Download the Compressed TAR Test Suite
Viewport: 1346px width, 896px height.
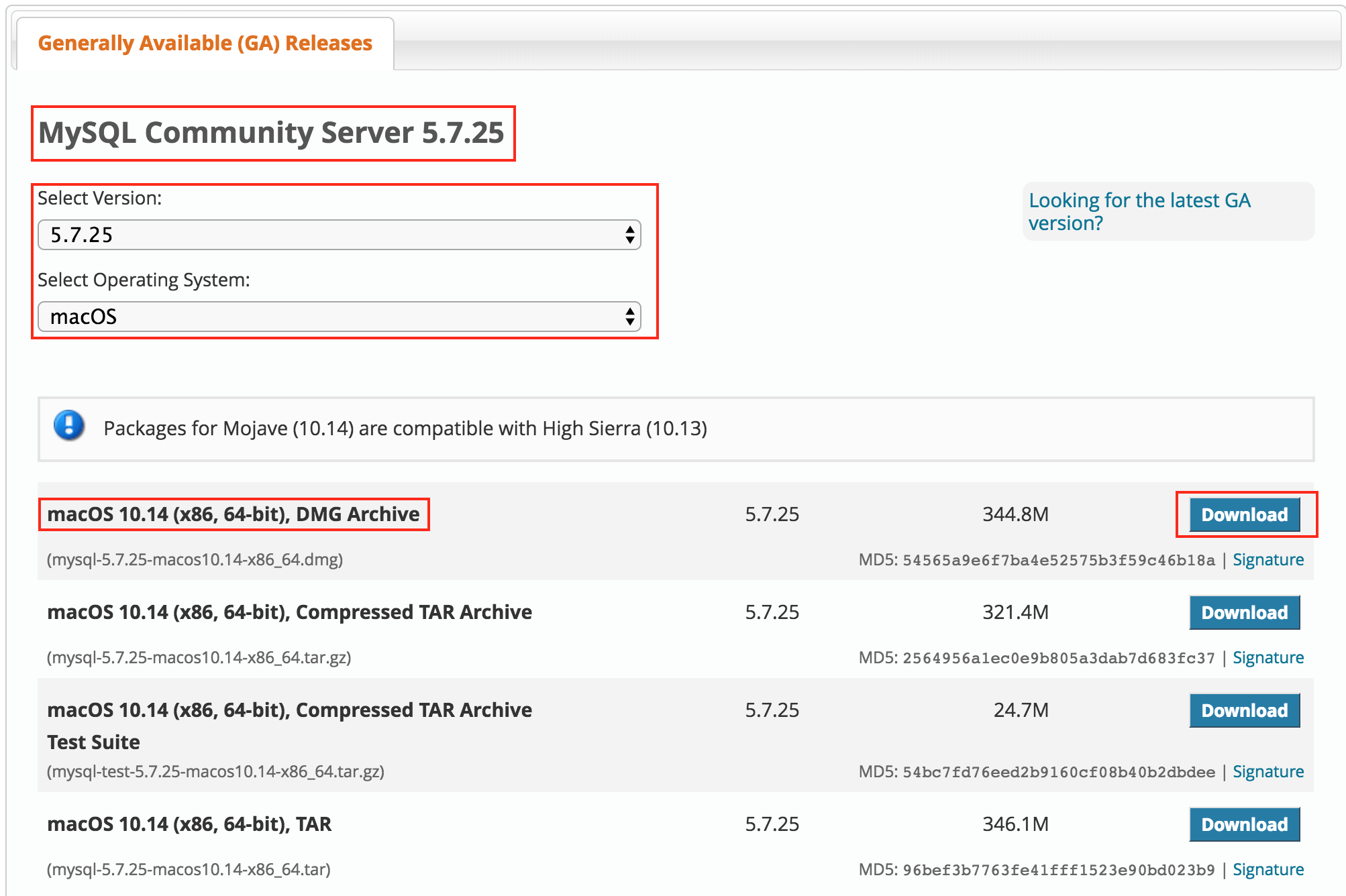[1244, 710]
